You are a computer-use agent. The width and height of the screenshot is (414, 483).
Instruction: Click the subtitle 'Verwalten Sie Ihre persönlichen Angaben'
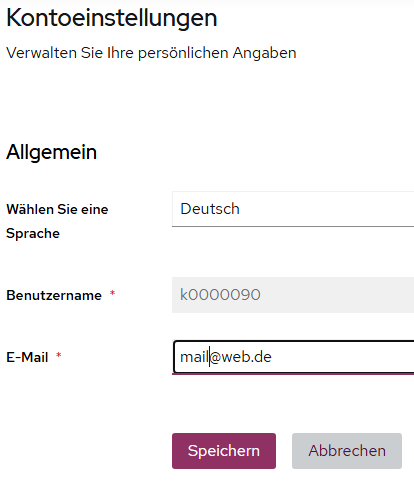pyautogui.click(x=151, y=53)
